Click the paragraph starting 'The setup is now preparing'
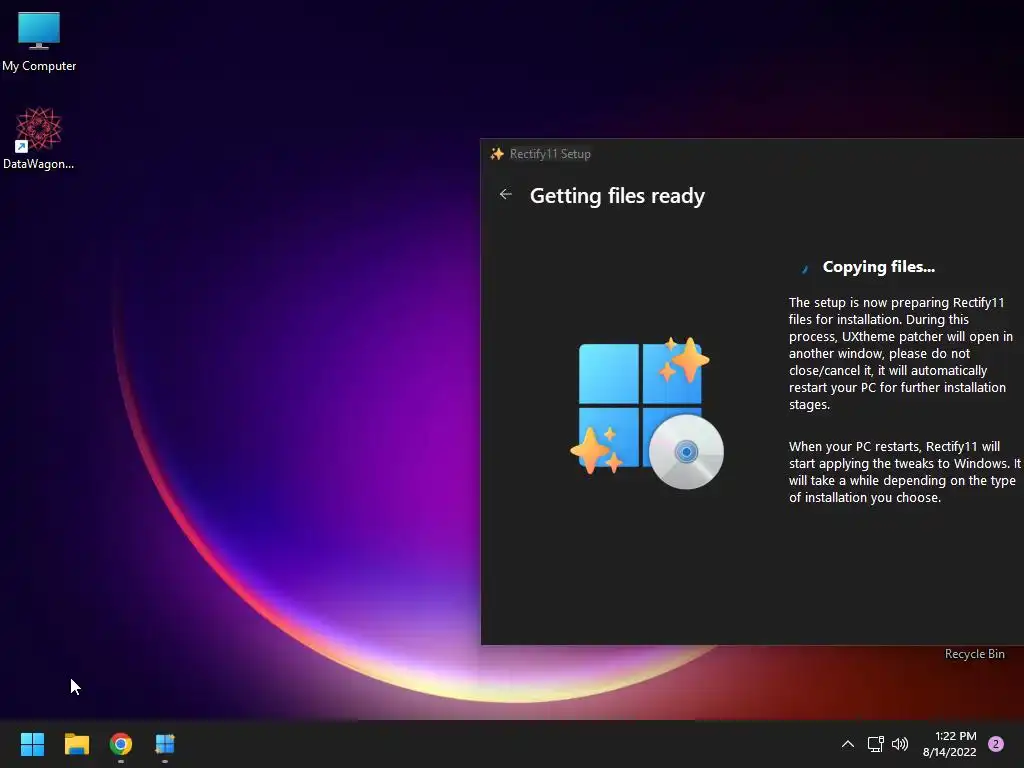Image resolution: width=1024 pixels, height=768 pixels. pos(901,353)
